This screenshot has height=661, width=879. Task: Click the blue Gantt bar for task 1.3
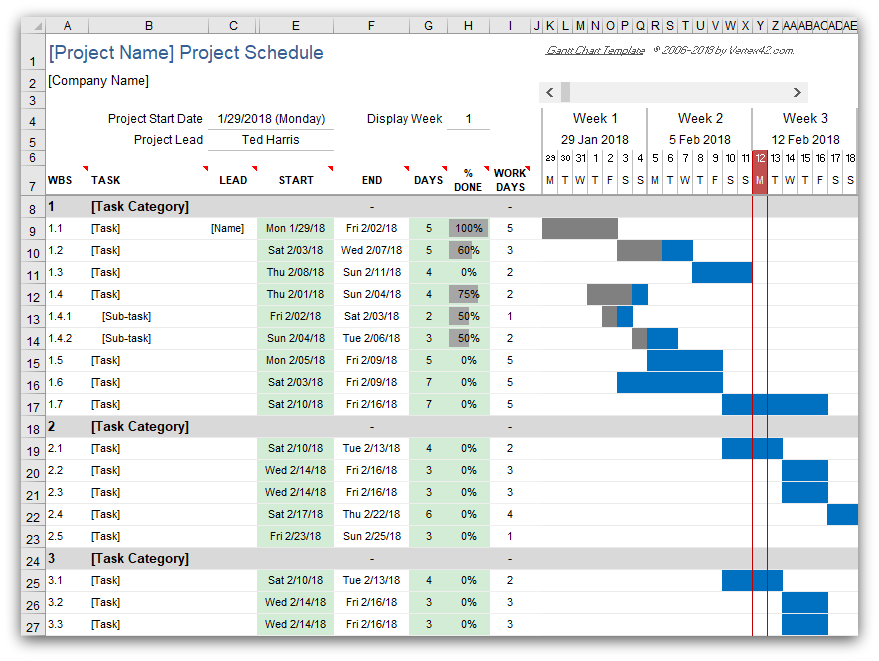point(722,272)
